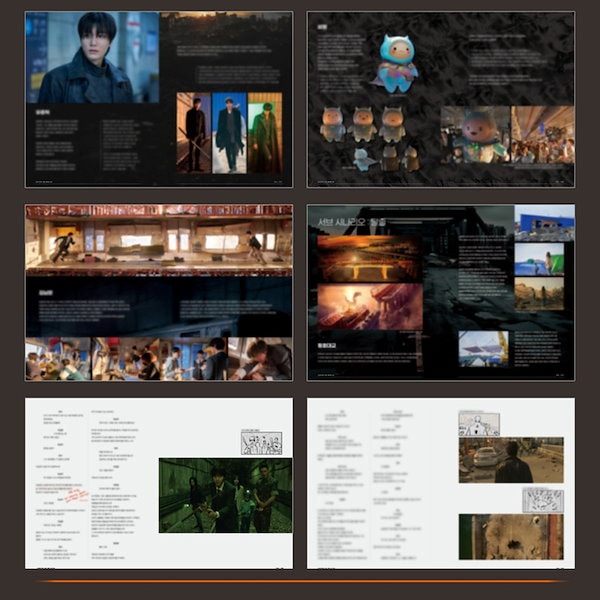The image size is (600, 600).
Task: Open the photo of mascot among the crowd
Action: pyautogui.click(x=475, y=135)
